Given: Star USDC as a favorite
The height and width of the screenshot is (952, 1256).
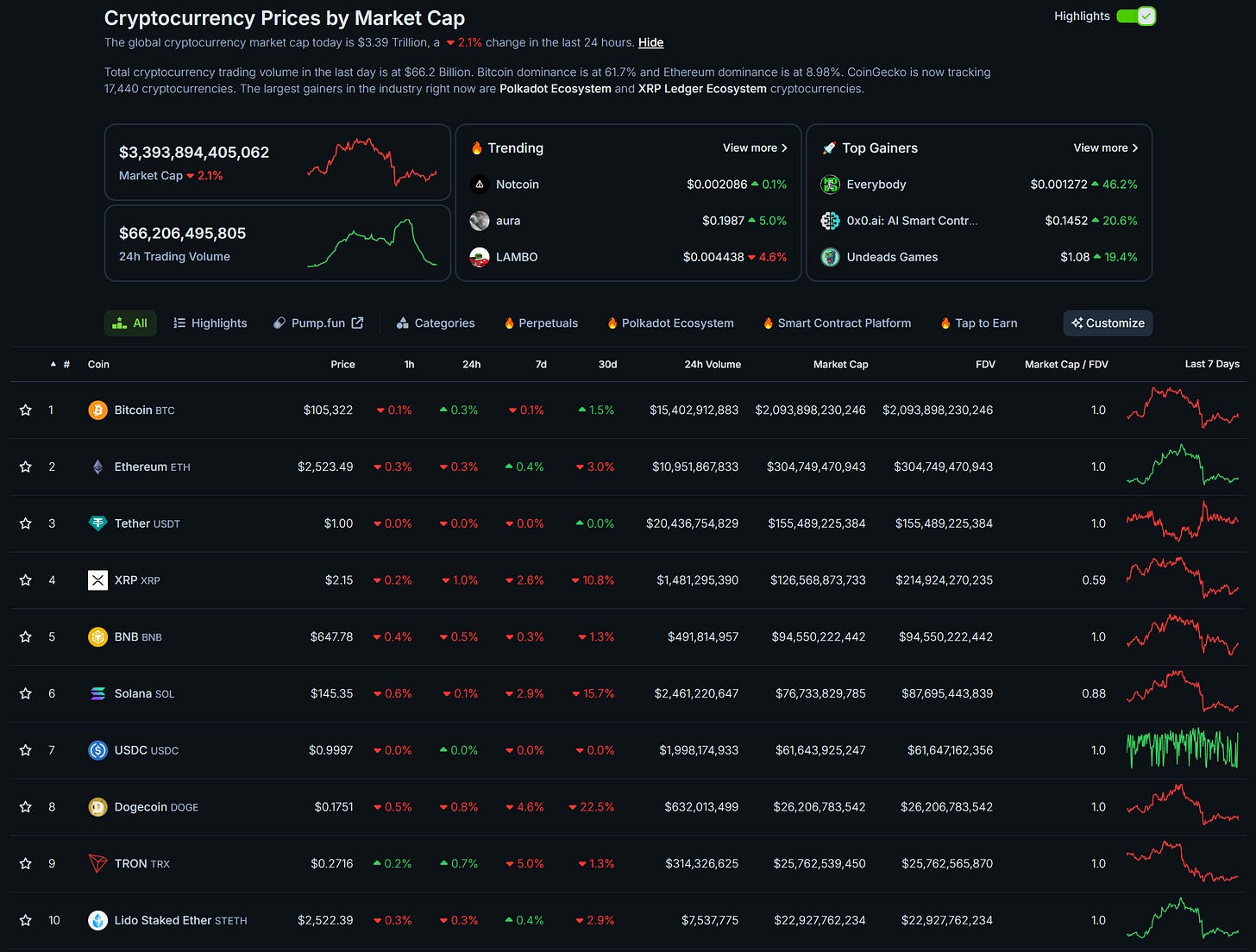Looking at the screenshot, I should (26, 750).
